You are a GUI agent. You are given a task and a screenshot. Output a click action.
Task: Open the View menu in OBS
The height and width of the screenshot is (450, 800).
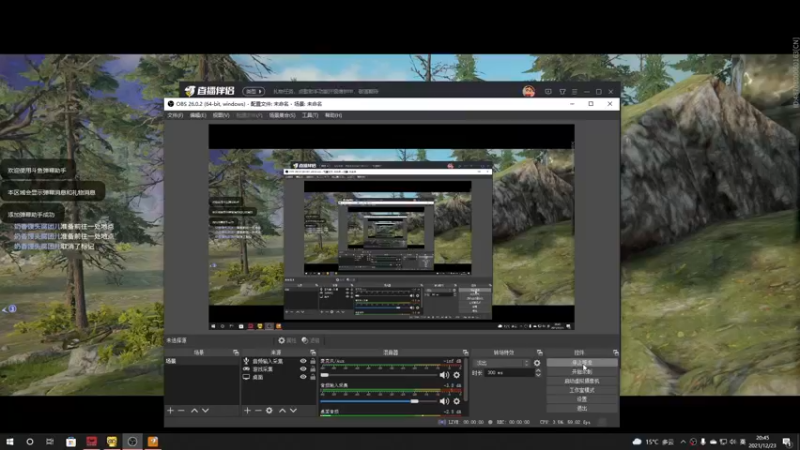[x=221, y=115]
